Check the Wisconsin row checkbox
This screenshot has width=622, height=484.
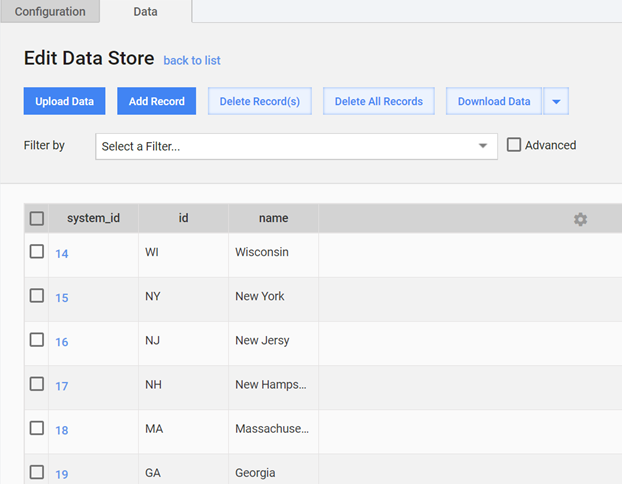pyautogui.click(x=37, y=251)
